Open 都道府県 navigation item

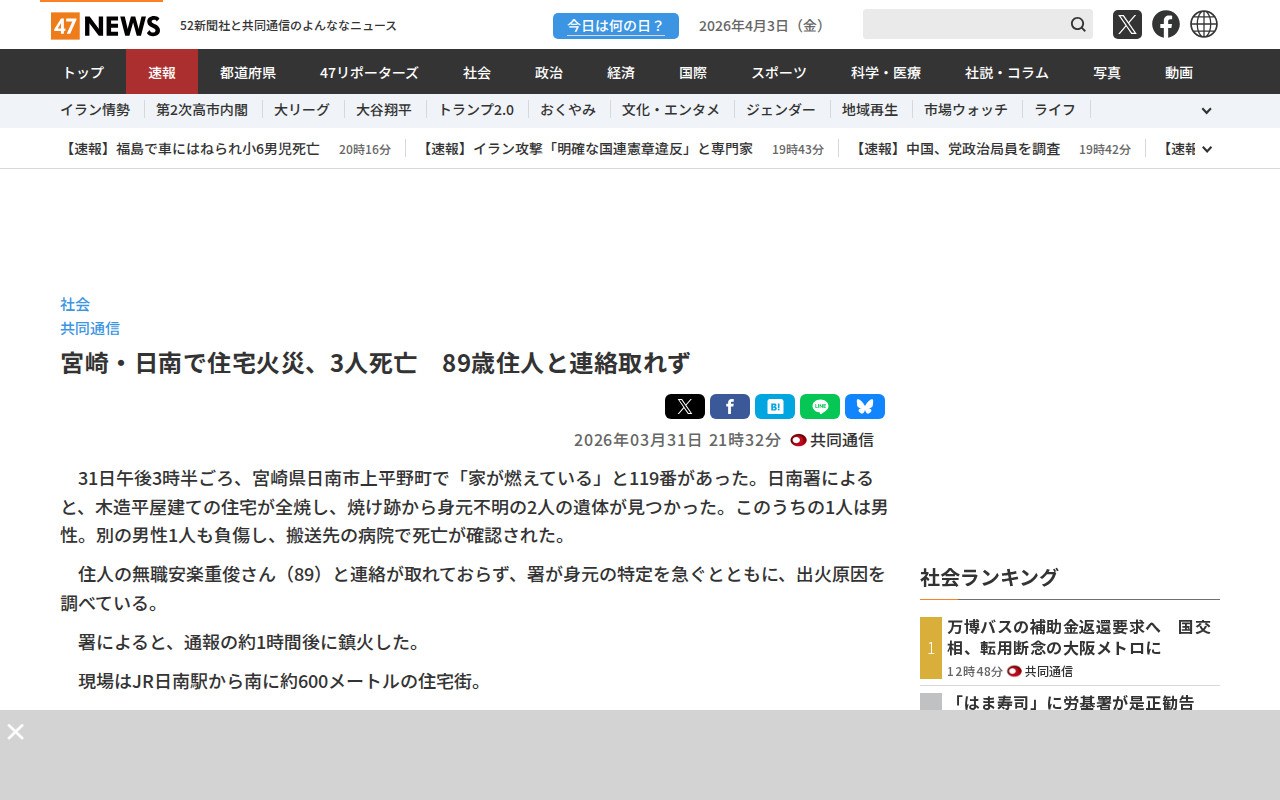248,72
